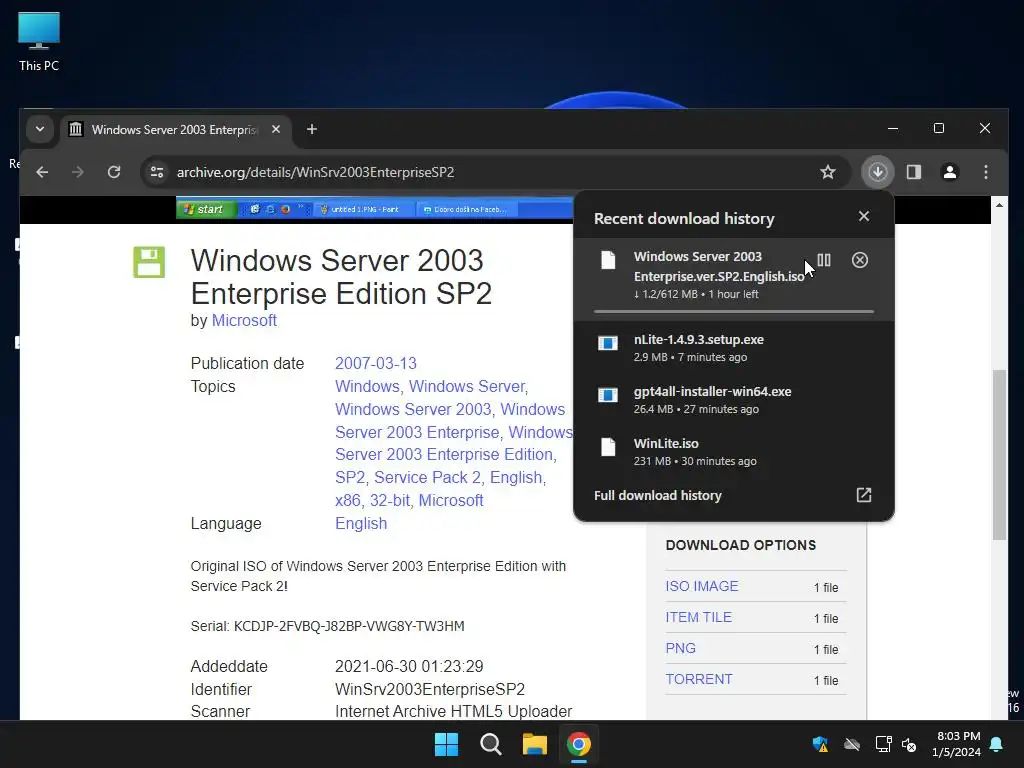Pause the Windows Server 2003 ISO download
The height and width of the screenshot is (768, 1024).
pyautogui.click(x=824, y=260)
